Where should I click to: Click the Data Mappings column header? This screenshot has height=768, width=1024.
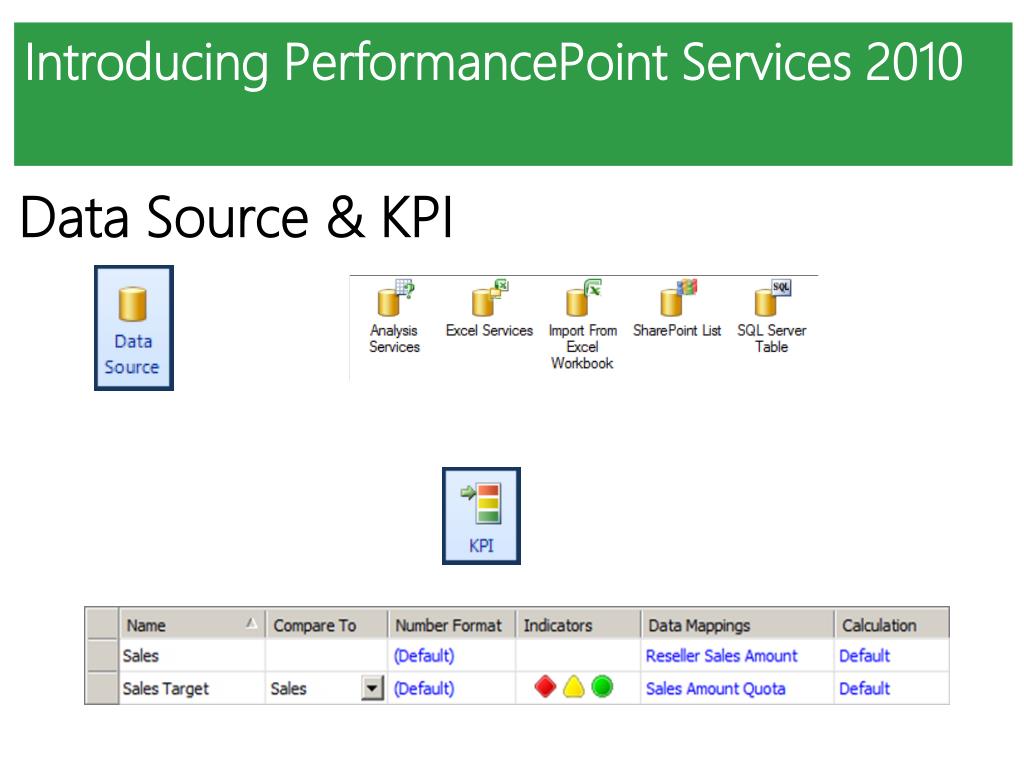(737, 625)
